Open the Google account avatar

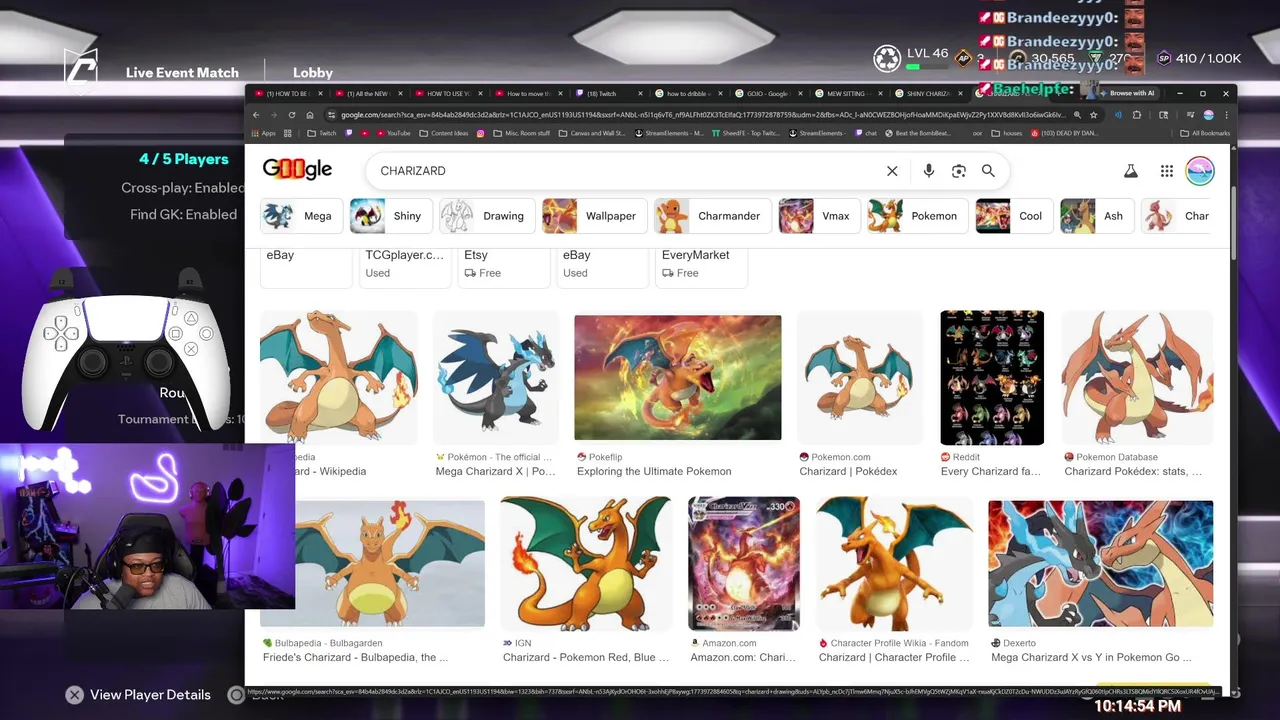[x=1199, y=171]
